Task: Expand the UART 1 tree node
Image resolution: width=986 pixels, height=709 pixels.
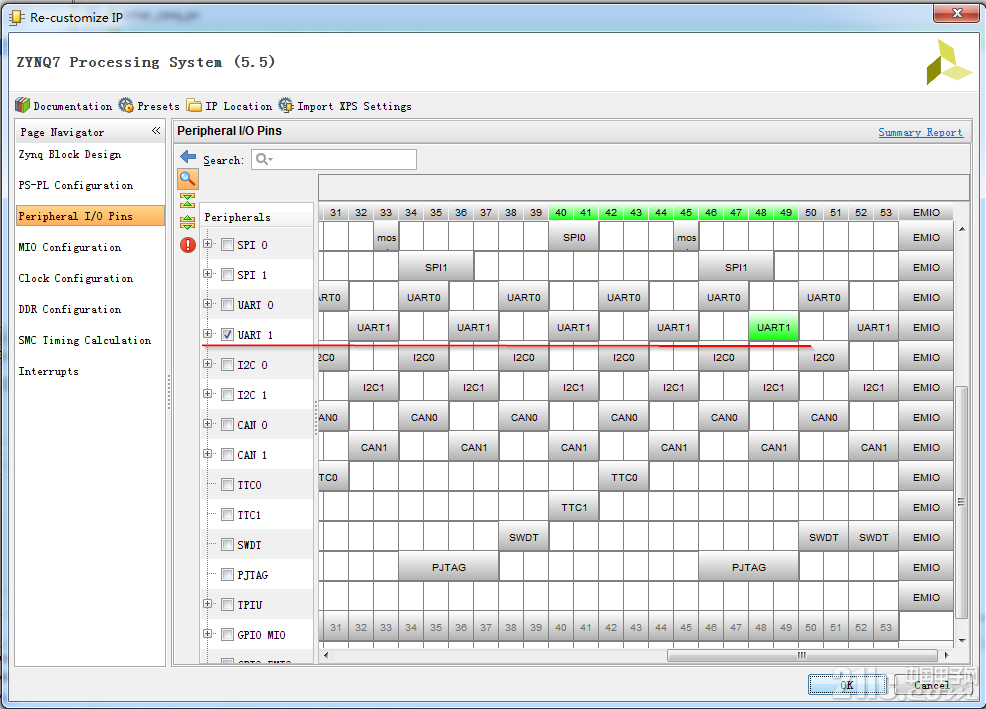Action: (208, 333)
